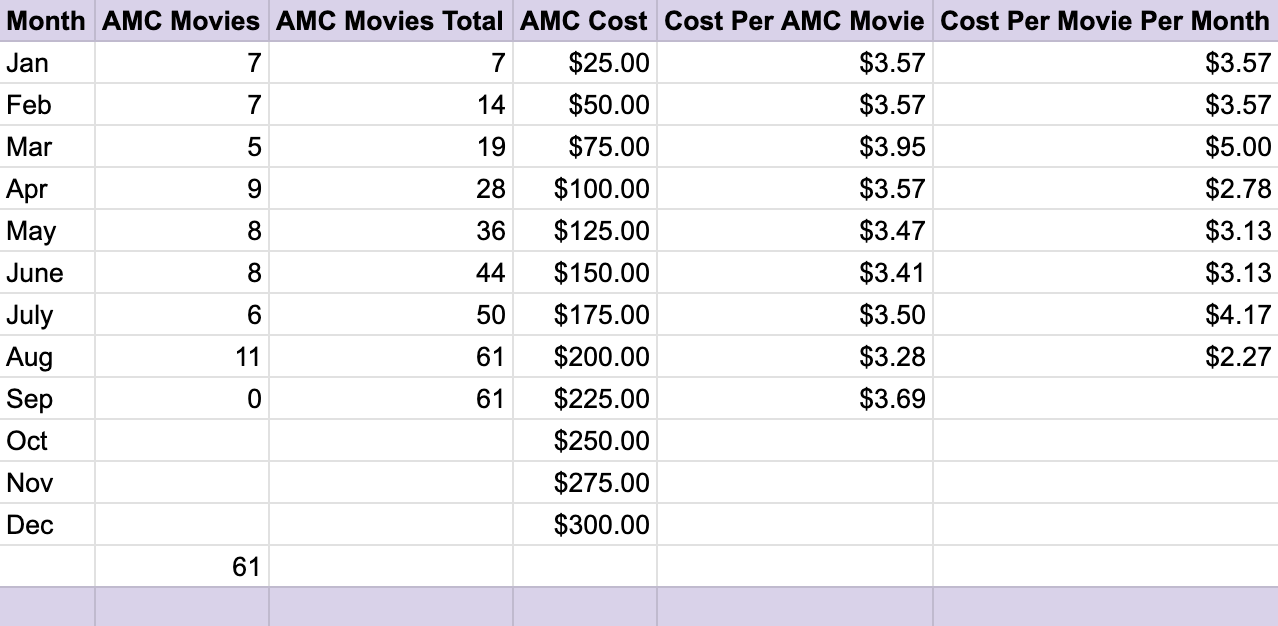
Task: Select the Jan month cell
Action: 47,63
